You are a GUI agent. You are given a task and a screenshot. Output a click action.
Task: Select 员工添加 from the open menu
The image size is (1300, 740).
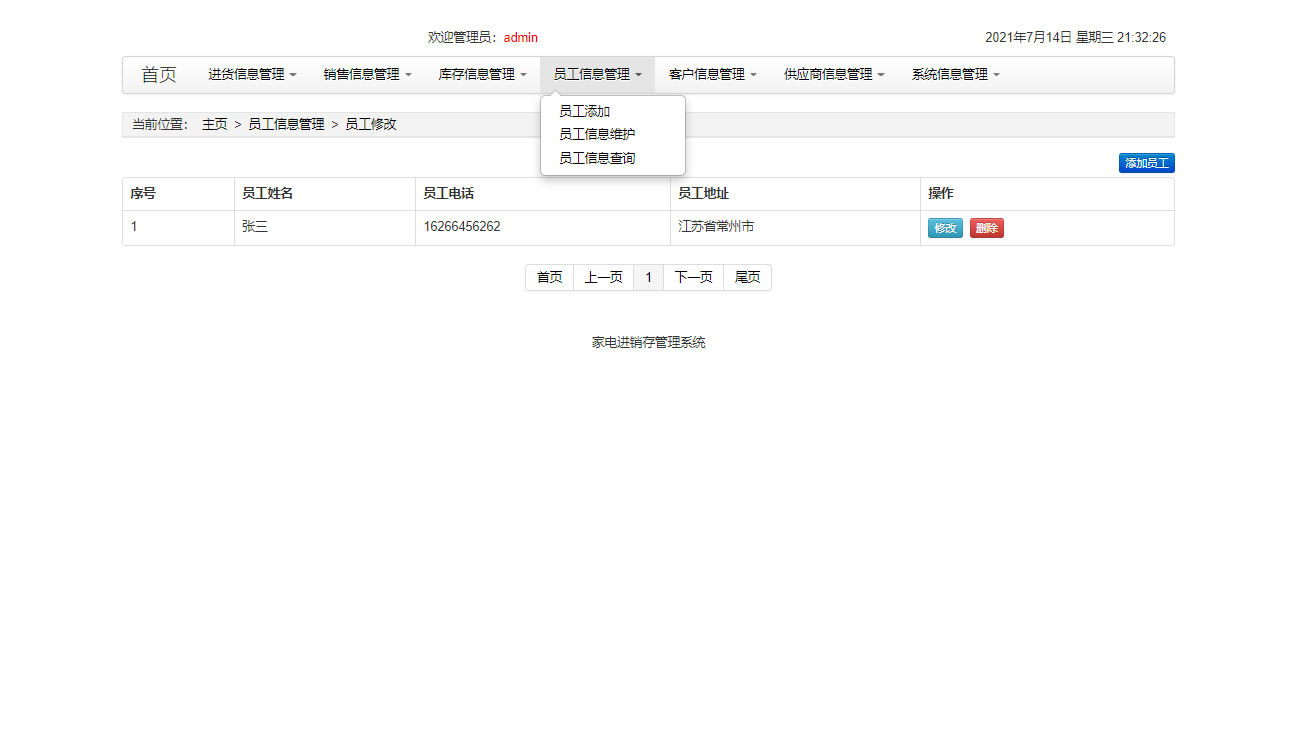(x=584, y=111)
